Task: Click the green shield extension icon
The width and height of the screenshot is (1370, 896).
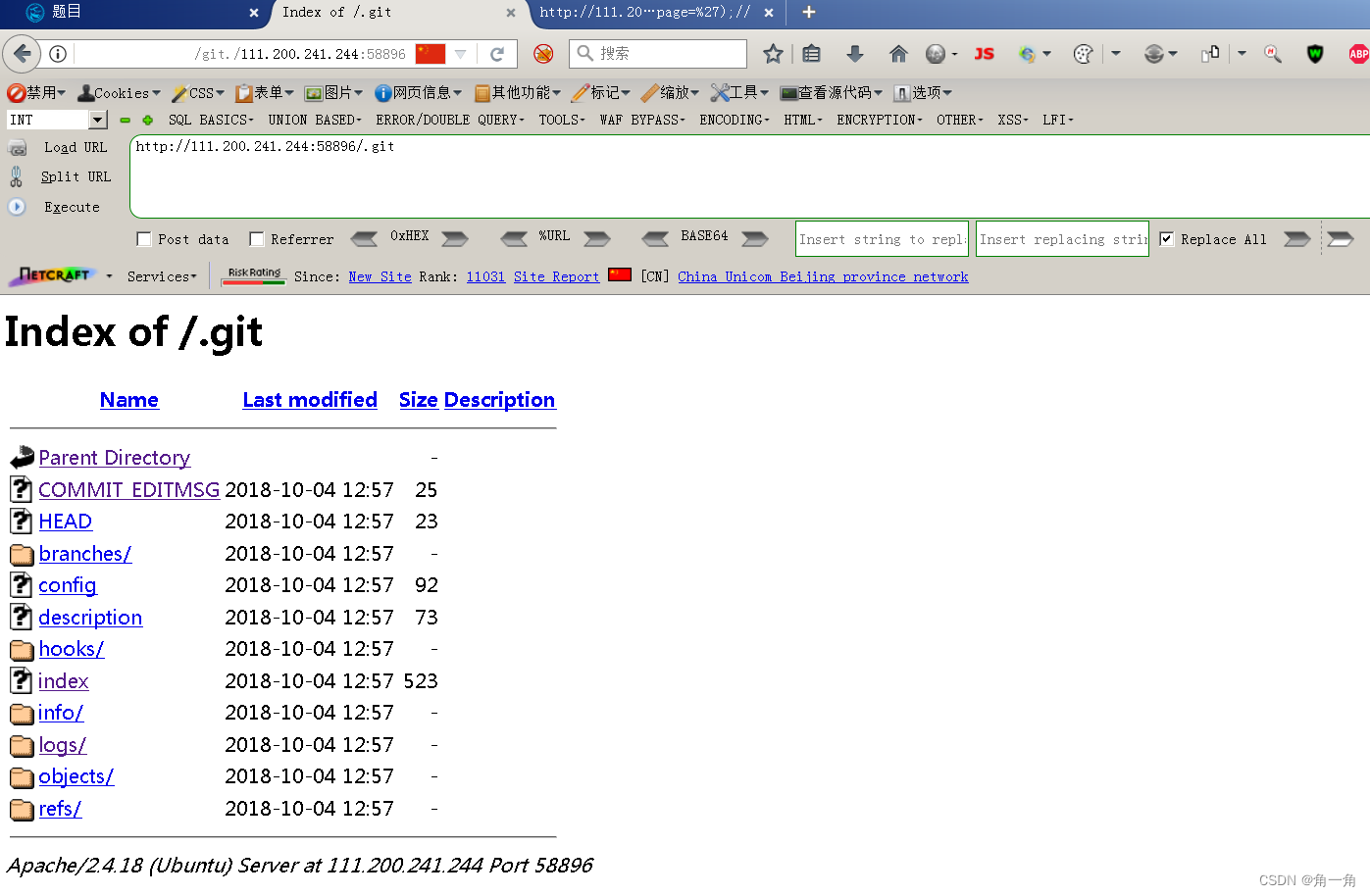Action: pyautogui.click(x=1315, y=54)
